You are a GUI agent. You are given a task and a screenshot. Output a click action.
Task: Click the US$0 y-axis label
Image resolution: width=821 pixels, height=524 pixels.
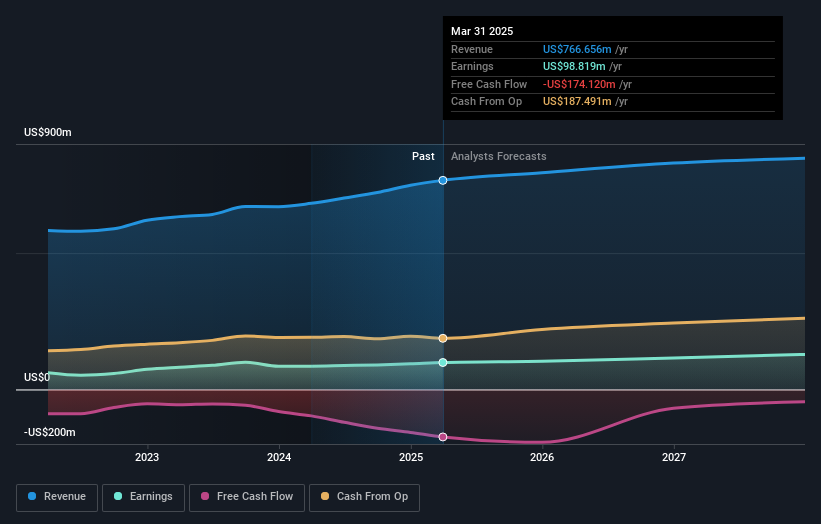(x=37, y=377)
